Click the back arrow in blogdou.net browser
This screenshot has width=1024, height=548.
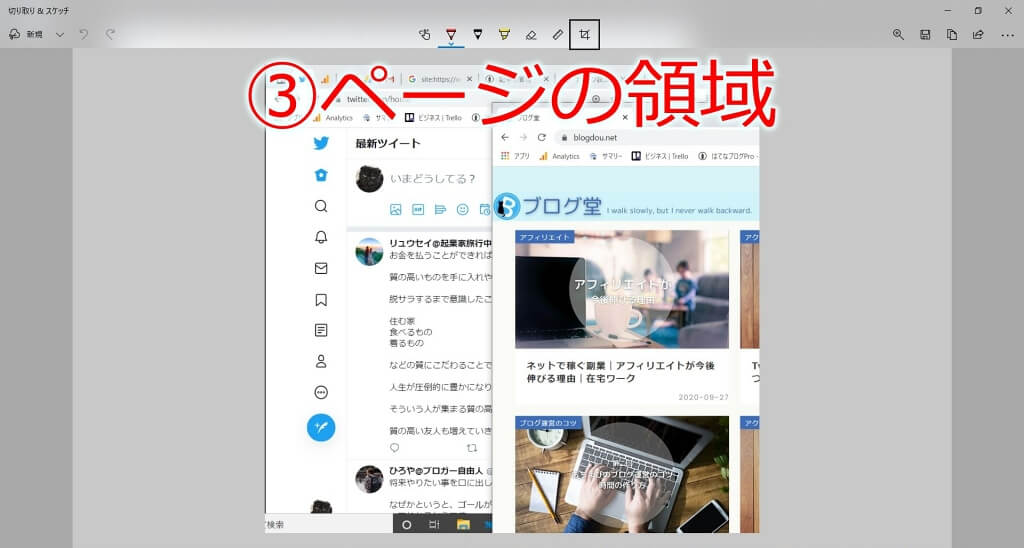click(x=504, y=137)
